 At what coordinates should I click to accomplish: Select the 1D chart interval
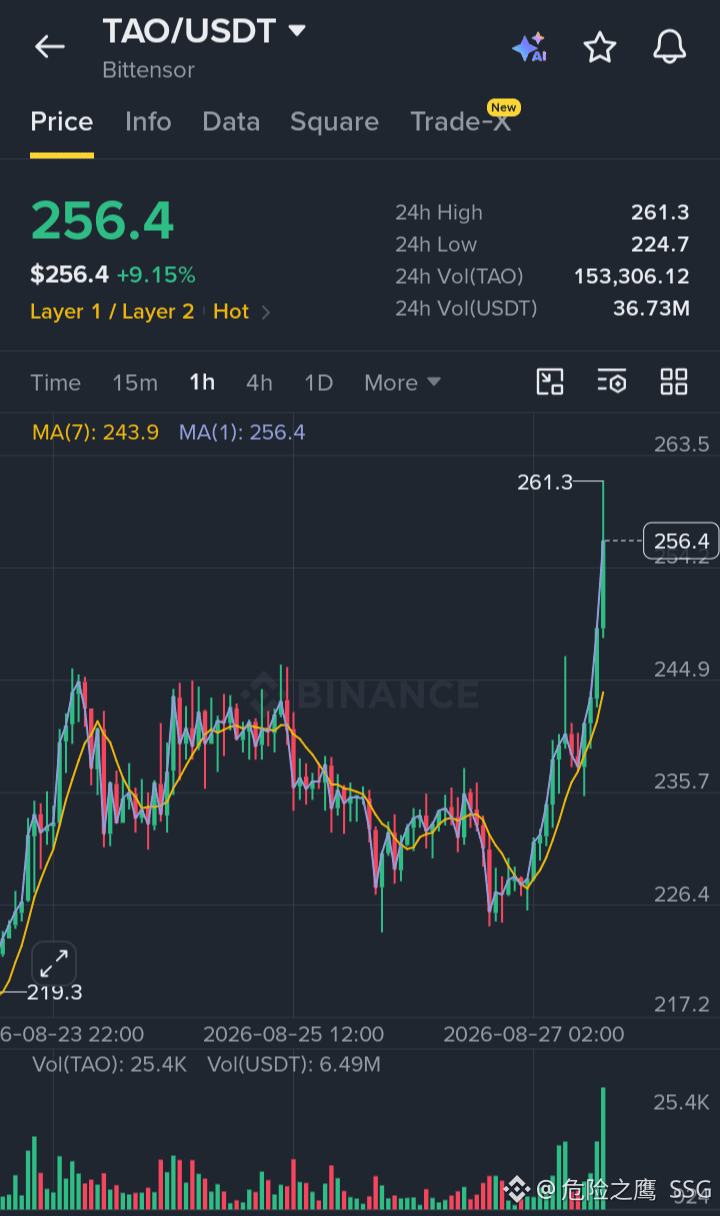318,382
